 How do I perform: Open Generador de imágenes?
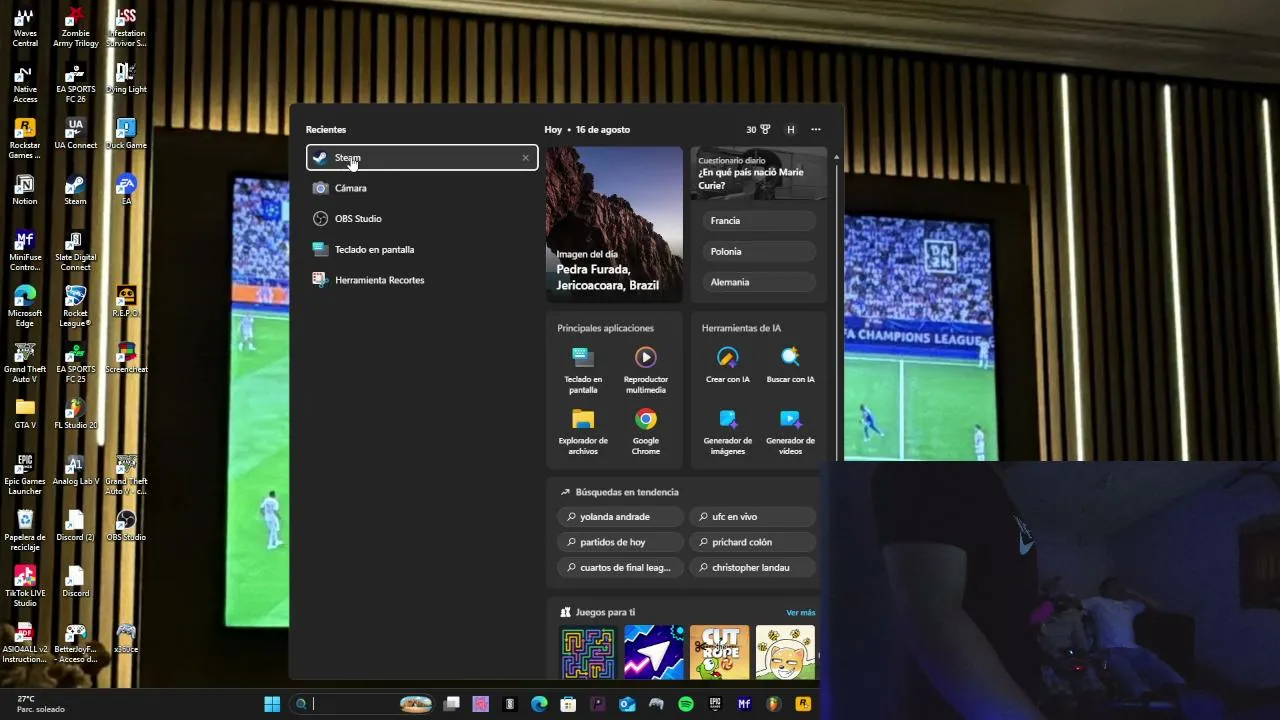[x=728, y=432]
